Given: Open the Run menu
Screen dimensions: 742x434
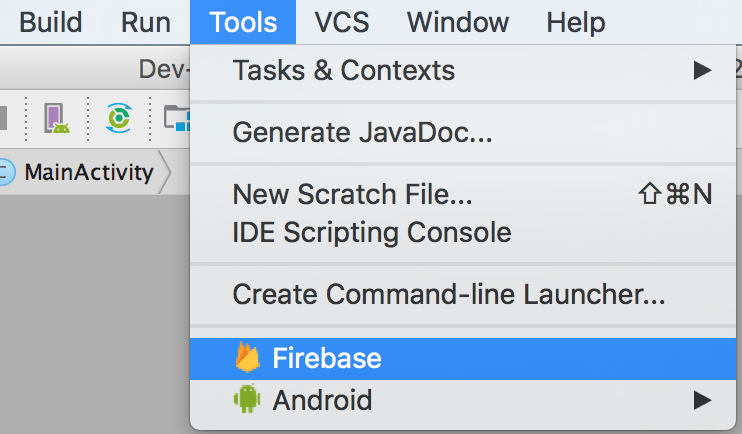Looking at the screenshot, I should click(146, 22).
